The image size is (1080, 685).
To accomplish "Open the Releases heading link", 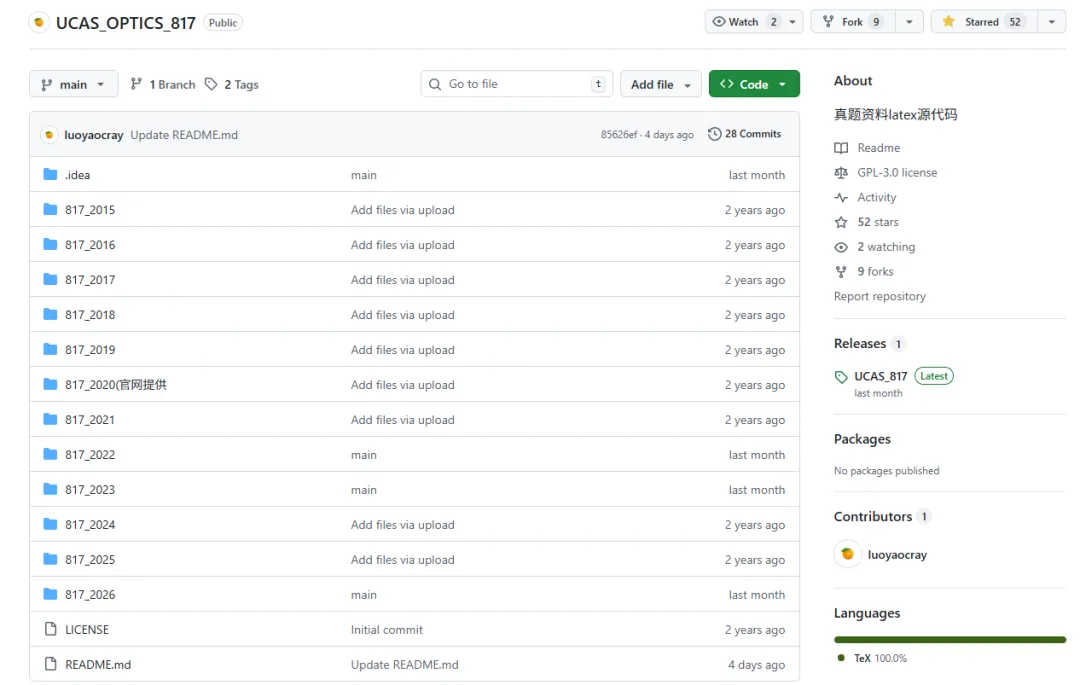I will 860,344.
